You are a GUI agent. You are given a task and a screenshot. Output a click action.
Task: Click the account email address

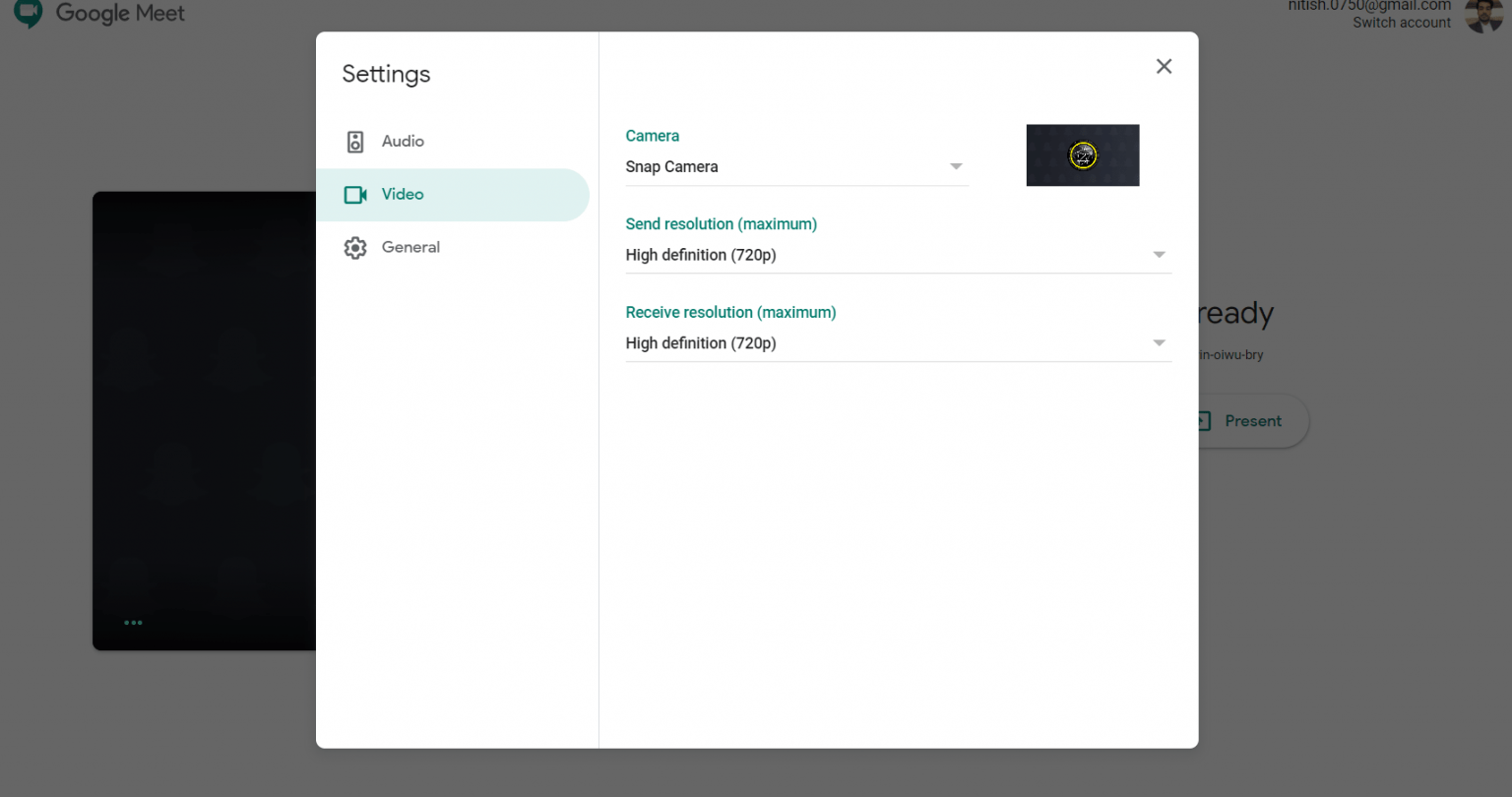[x=1369, y=6]
